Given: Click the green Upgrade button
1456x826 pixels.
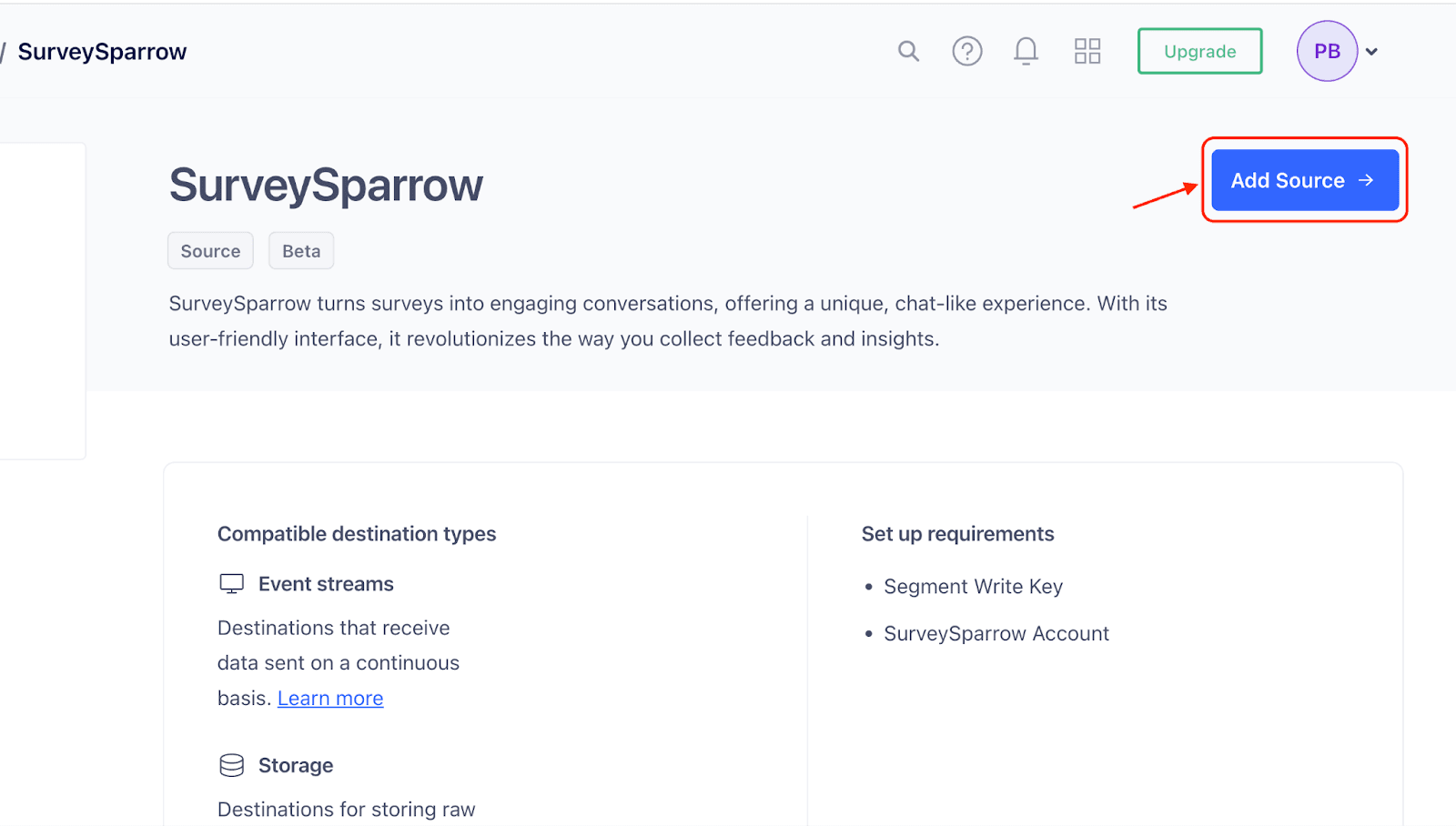Looking at the screenshot, I should (x=1199, y=51).
